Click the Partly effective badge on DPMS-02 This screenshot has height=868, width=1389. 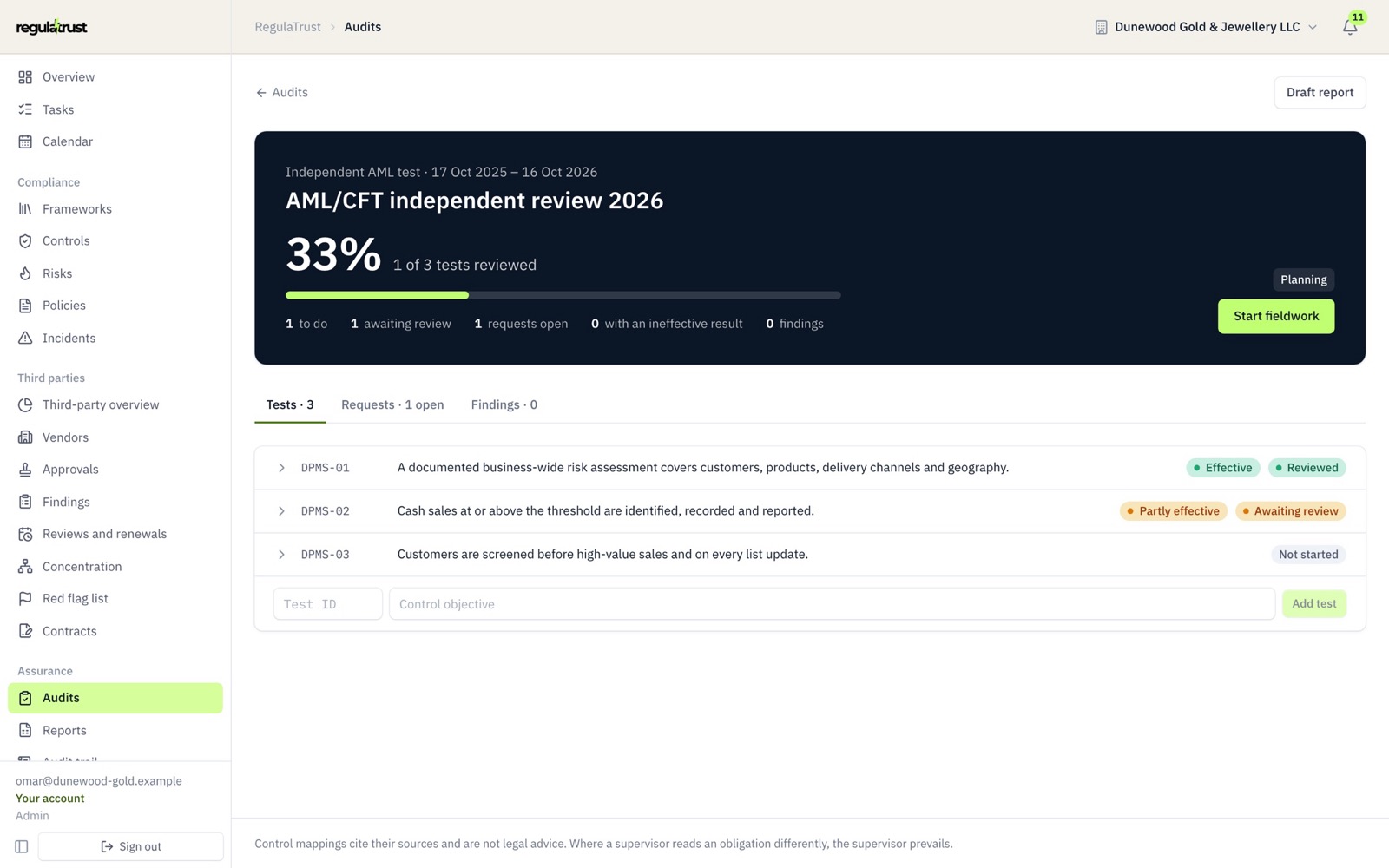[x=1174, y=511]
